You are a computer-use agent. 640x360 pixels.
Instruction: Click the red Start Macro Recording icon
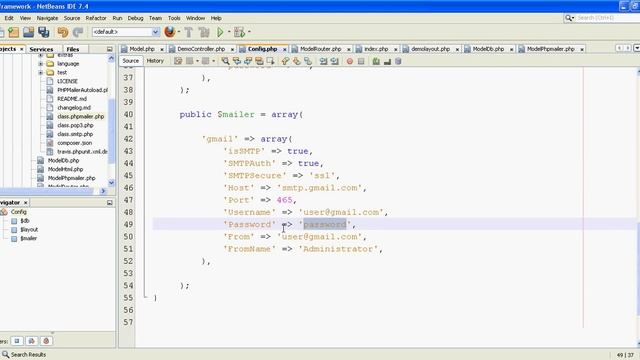350,61
